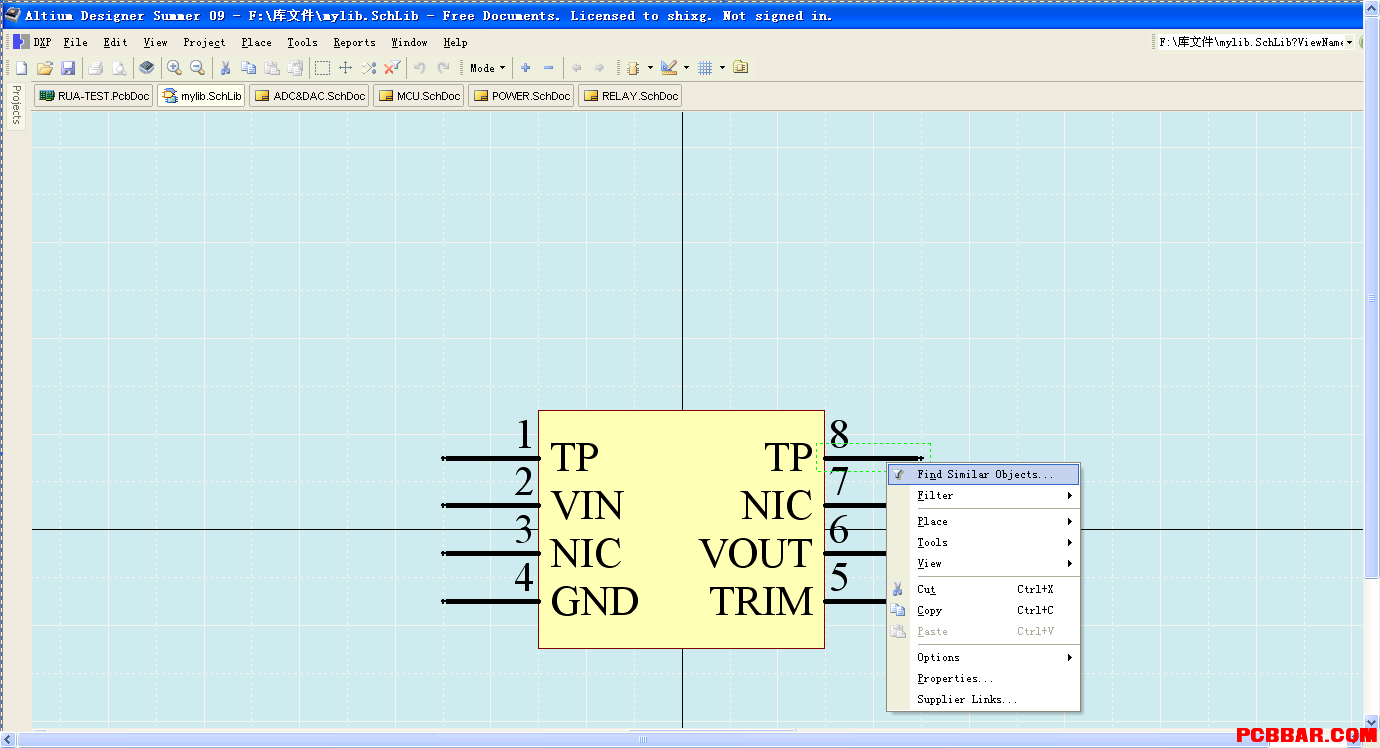Open the document path combo box dropdown
The height and width of the screenshot is (748, 1380).
pyautogui.click(x=1349, y=43)
